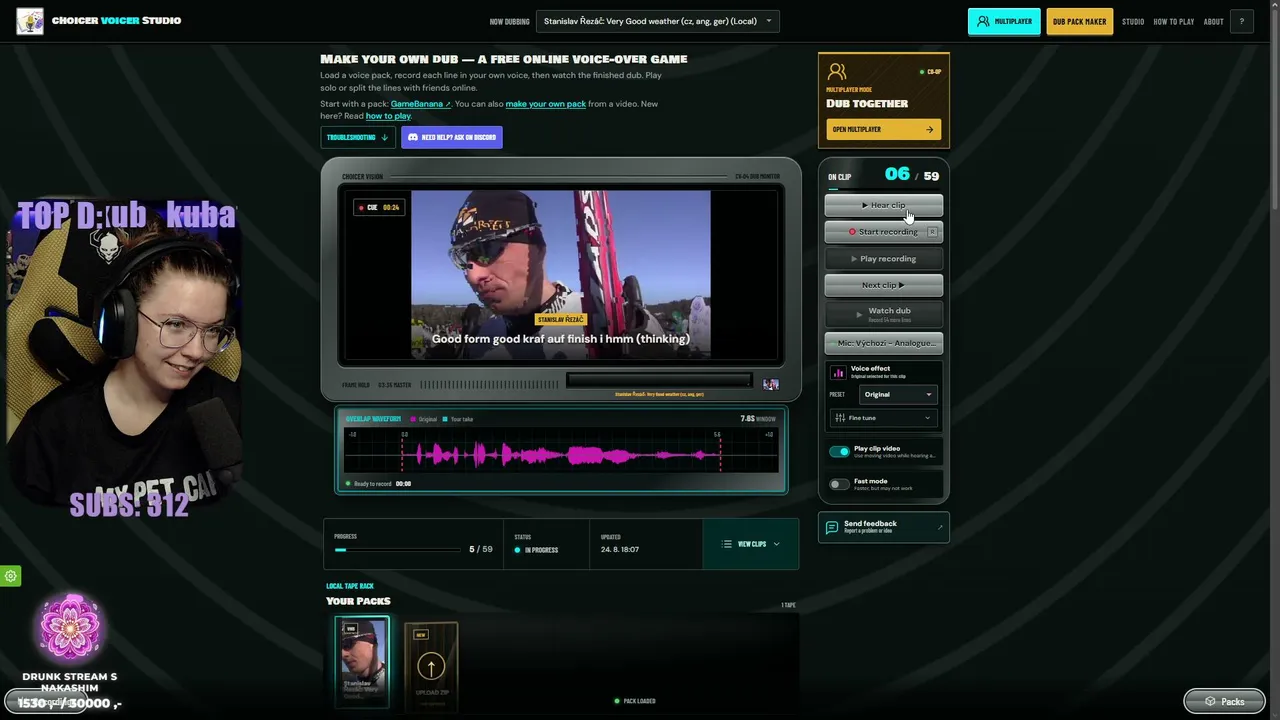Click the Send feedback card
Viewport: 1280px width, 720px height.
point(884,527)
